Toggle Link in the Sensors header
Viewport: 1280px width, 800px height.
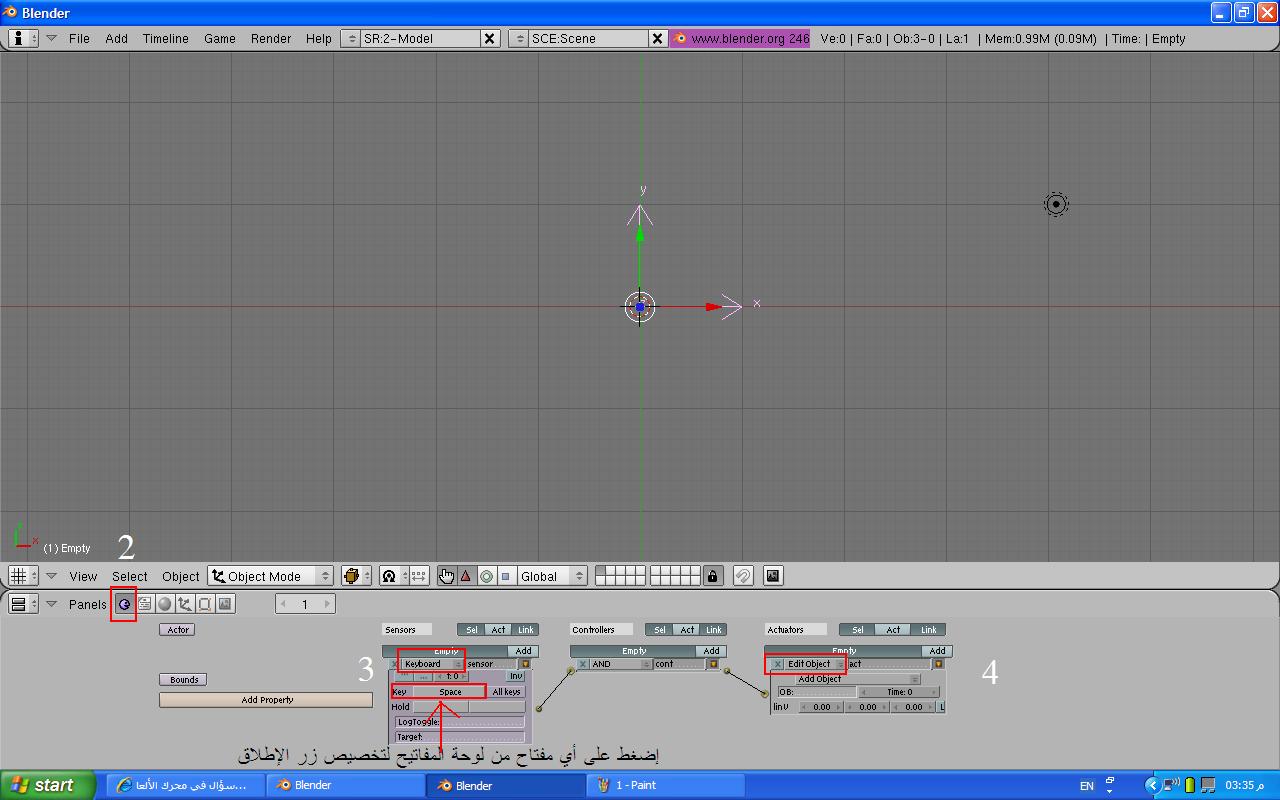(x=525, y=630)
